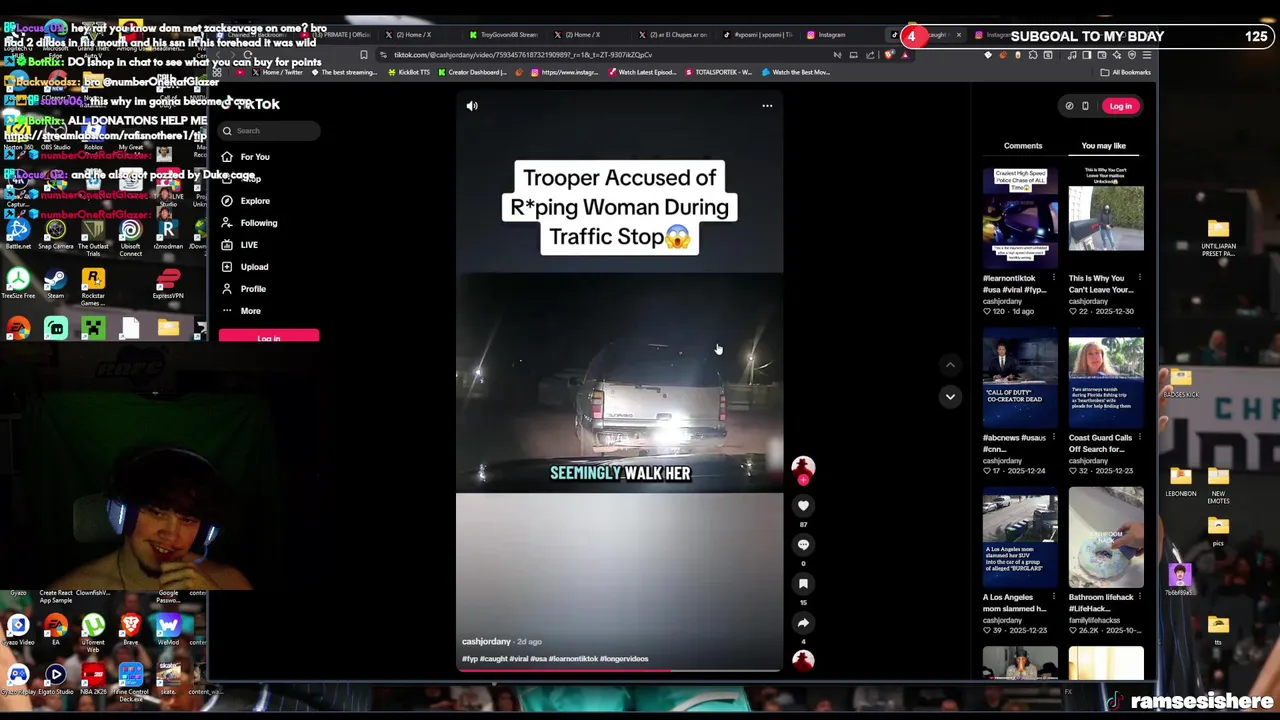The width and height of the screenshot is (1280, 720).
Task: Open the TOTALSPORTEK bookmark
Action: (718, 72)
